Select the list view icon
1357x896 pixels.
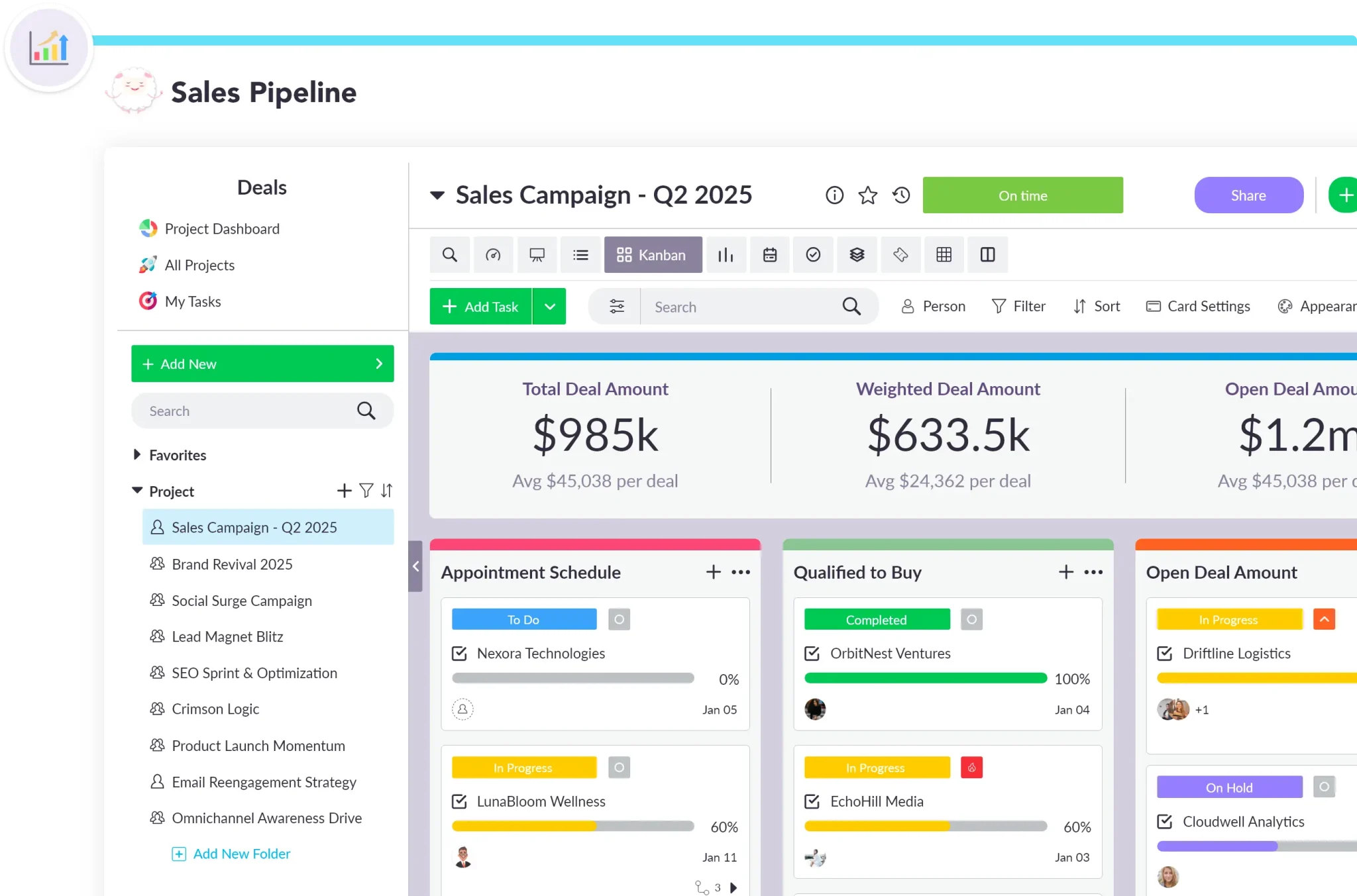click(580, 255)
